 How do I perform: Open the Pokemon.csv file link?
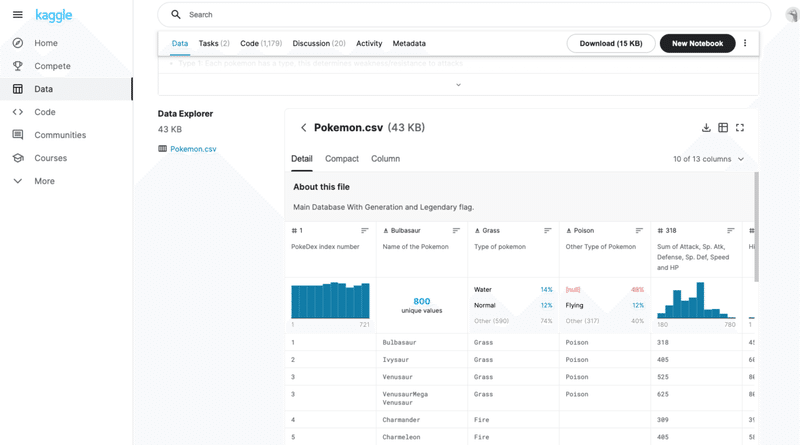193,149
